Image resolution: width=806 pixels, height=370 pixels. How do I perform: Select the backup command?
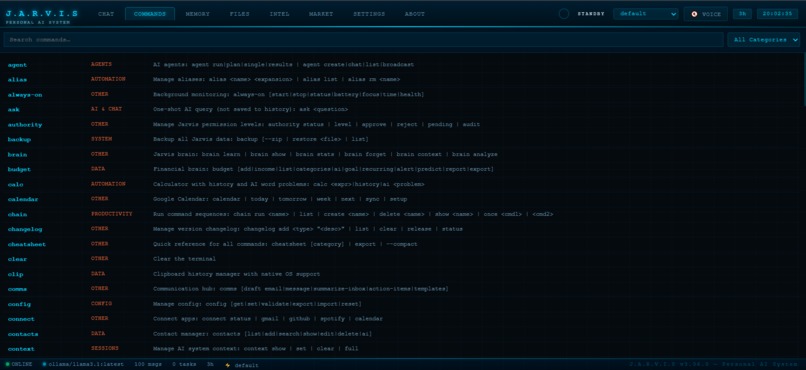(20, 139)
